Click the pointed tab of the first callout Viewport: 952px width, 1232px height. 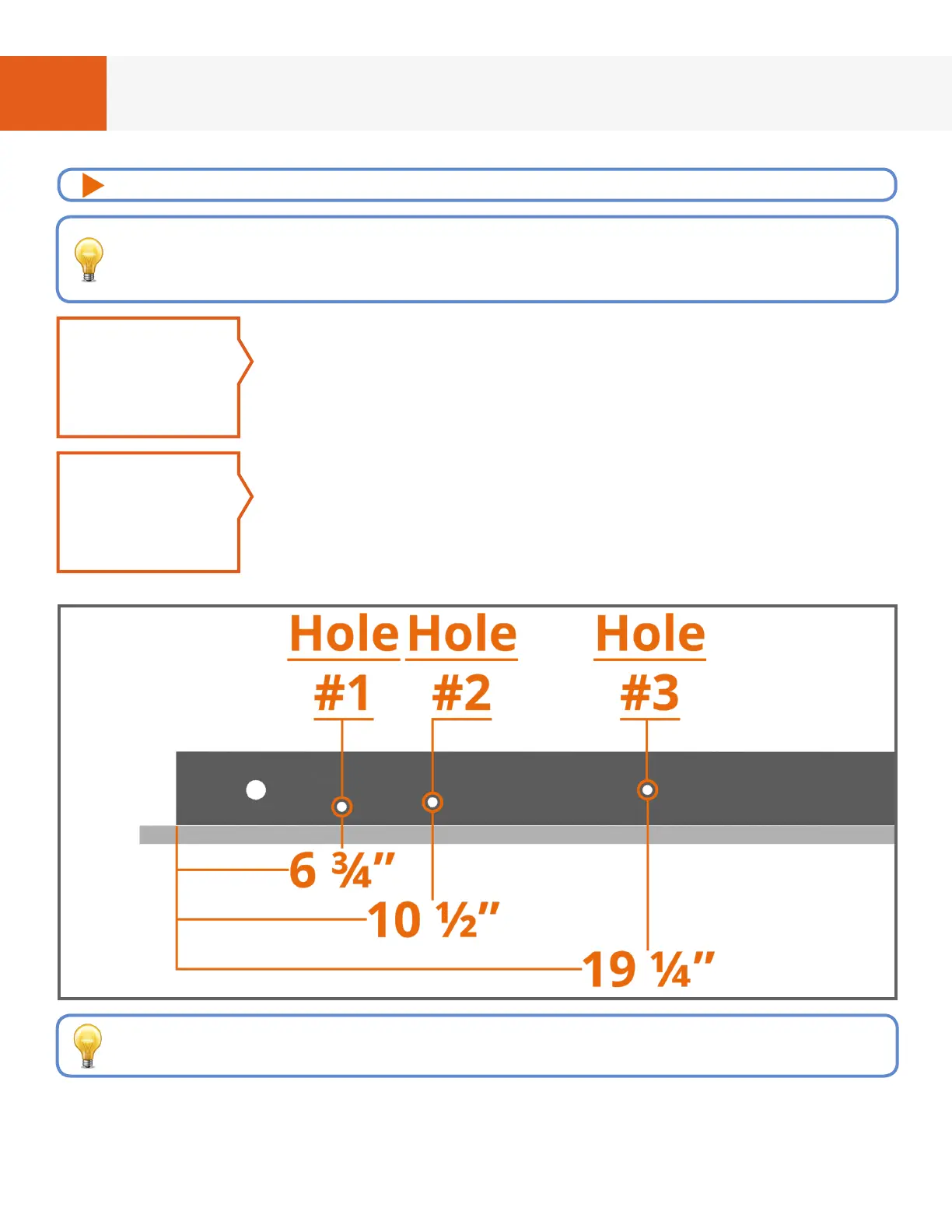click(246, 362)
